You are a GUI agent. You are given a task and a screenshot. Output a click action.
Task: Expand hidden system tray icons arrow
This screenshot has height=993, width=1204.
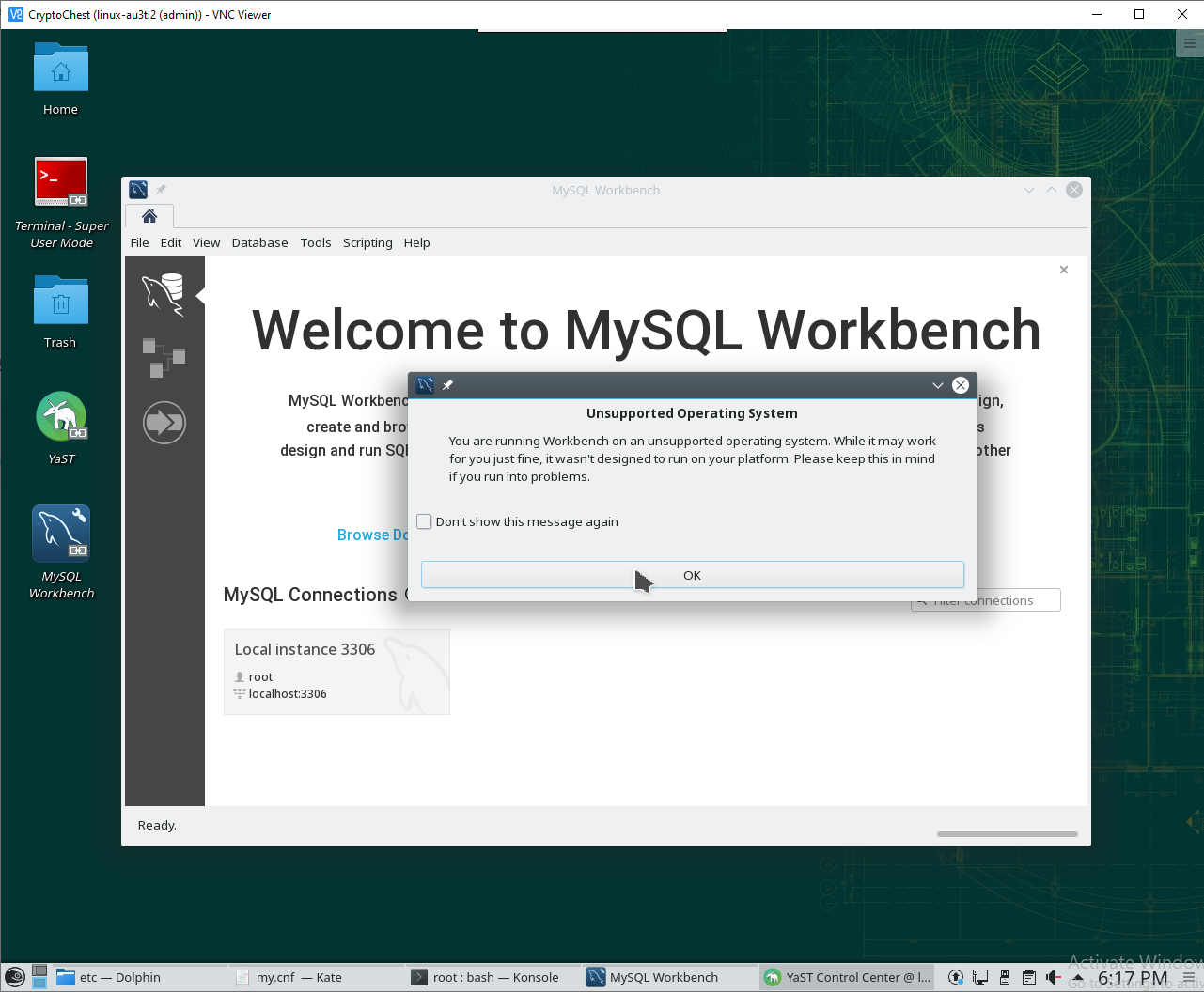point(1078,978)
